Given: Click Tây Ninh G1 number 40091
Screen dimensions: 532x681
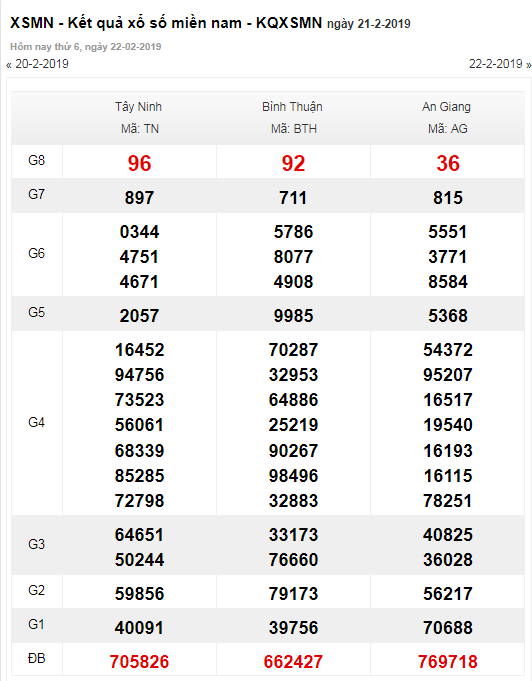Looking at the screenshot, I should 139,628.
